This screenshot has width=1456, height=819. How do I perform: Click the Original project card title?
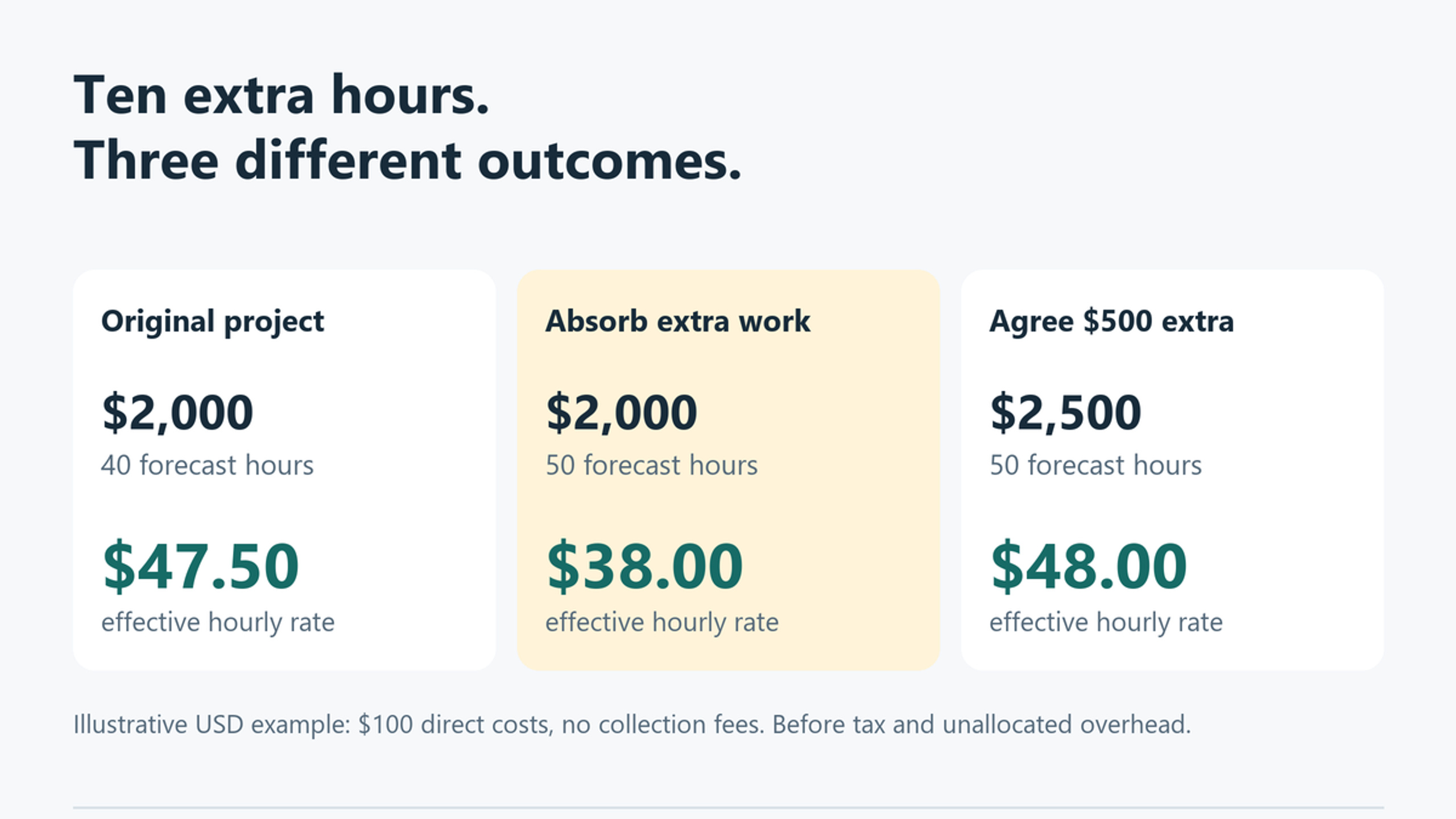click(213, 322)
